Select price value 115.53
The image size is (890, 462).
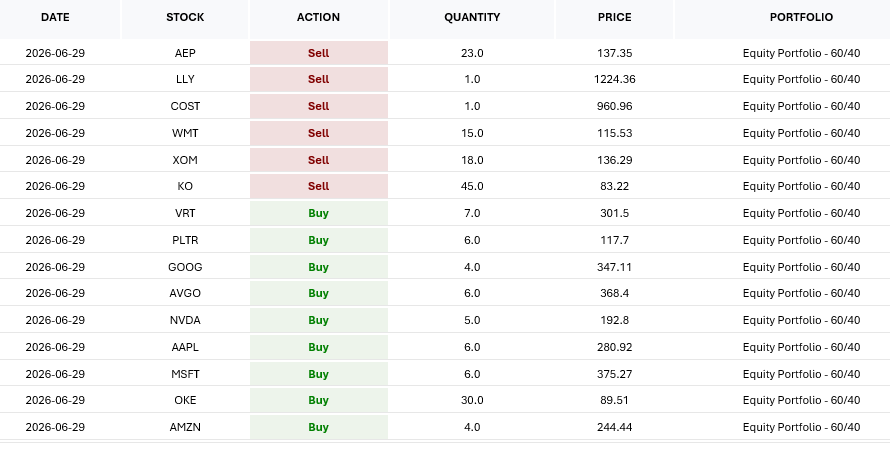click(615, 133)
